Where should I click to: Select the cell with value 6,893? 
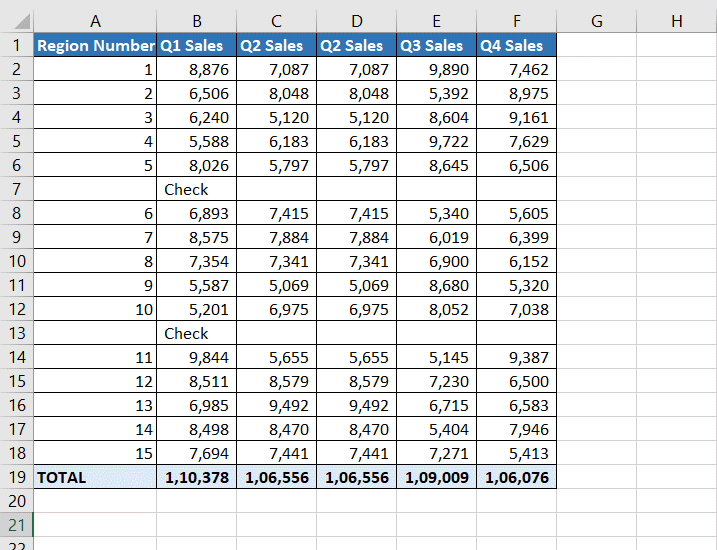(197, 213)
